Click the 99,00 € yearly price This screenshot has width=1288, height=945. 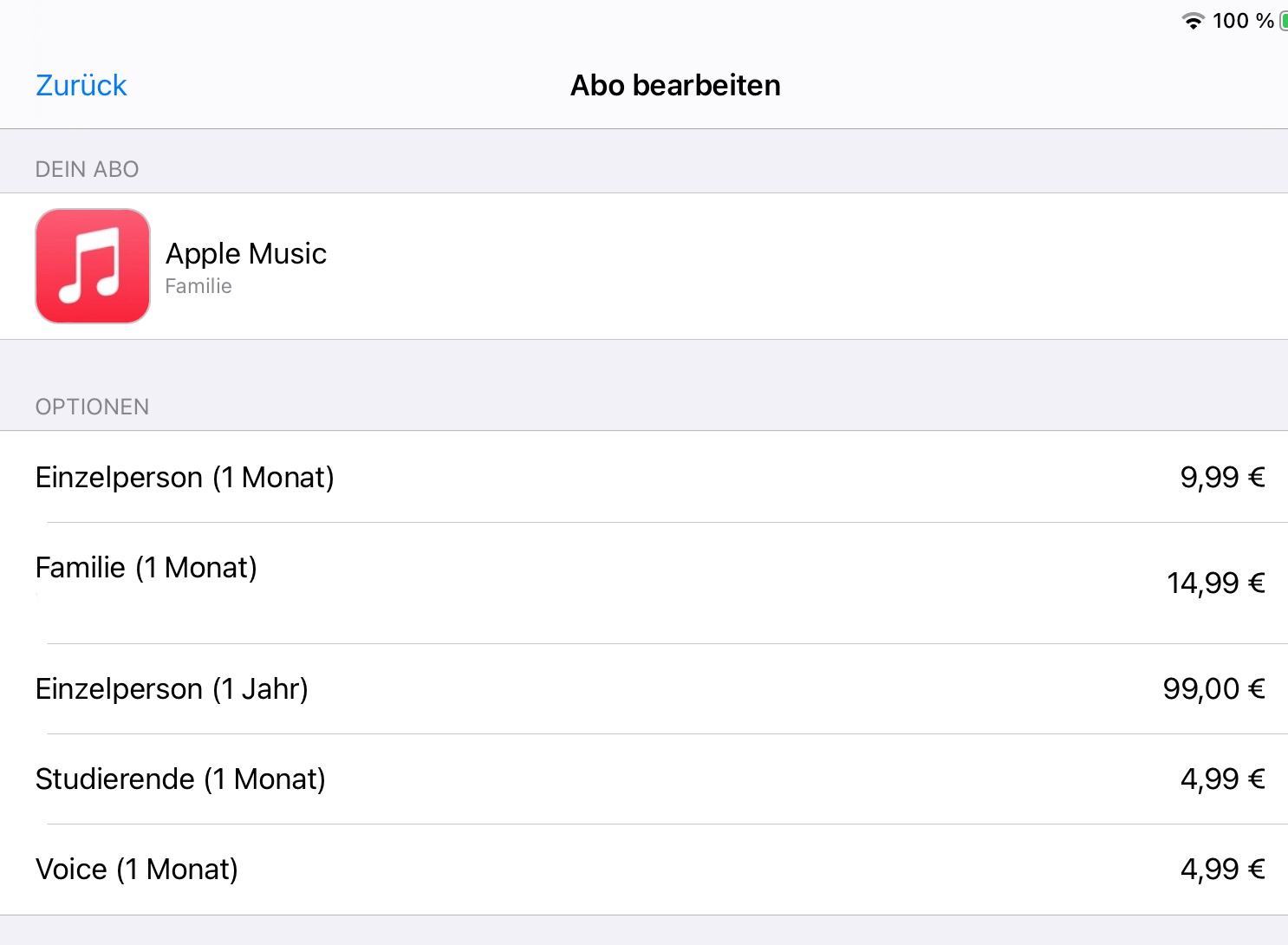[x=1213, y=689]
